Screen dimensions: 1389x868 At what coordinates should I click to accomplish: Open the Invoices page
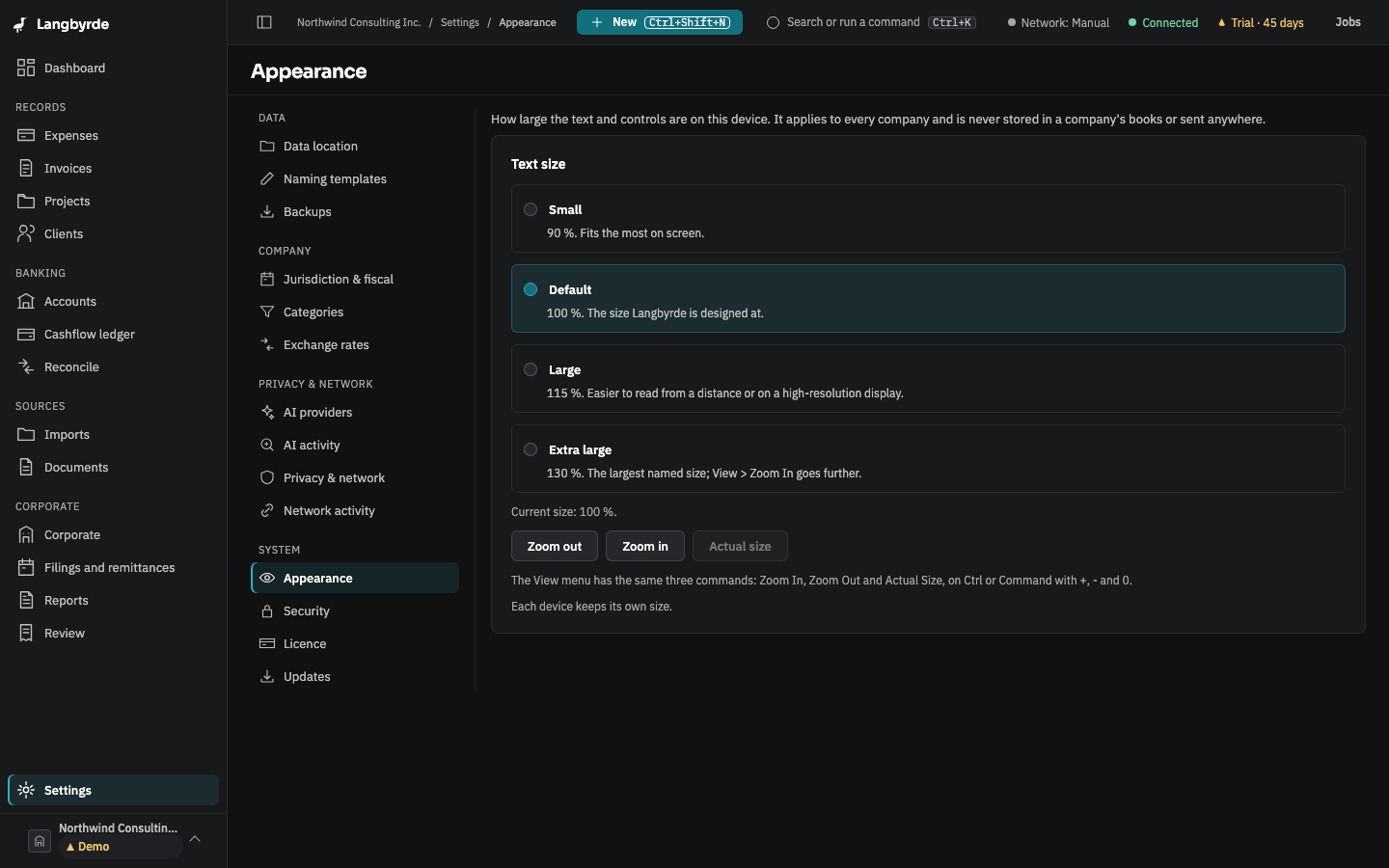(113, 168)
